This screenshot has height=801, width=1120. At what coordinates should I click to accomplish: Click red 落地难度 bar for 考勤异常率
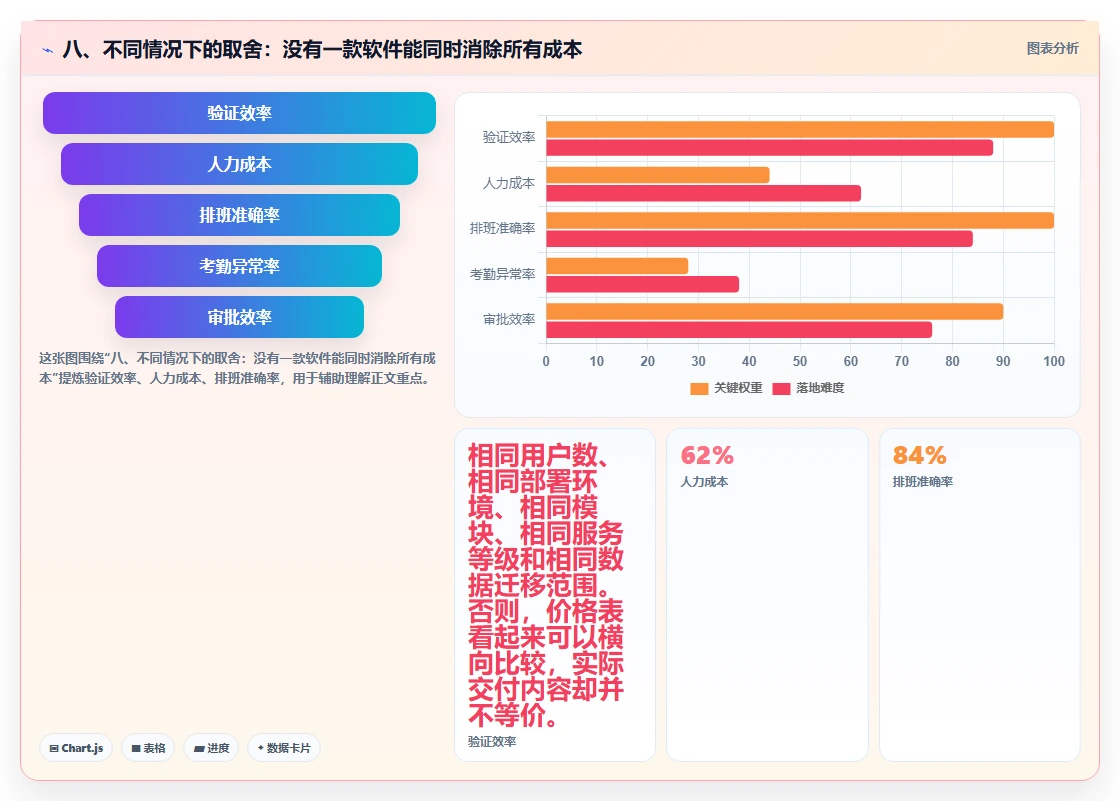(x=642, y=284)
